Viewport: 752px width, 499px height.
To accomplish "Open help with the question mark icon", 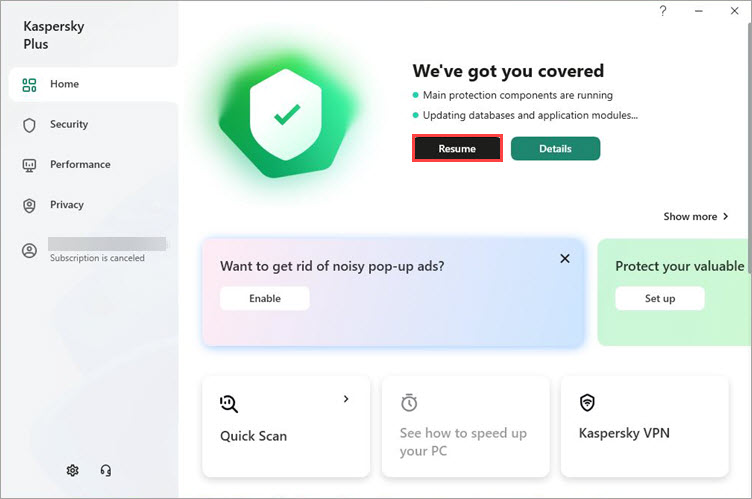I will [x=663, y=11].
